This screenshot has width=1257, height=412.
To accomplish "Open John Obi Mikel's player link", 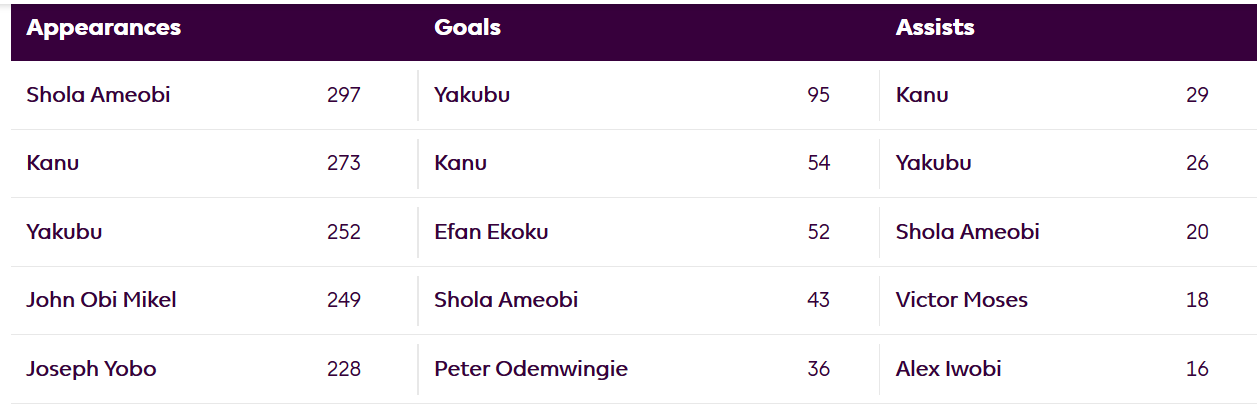I will (101, 300).
